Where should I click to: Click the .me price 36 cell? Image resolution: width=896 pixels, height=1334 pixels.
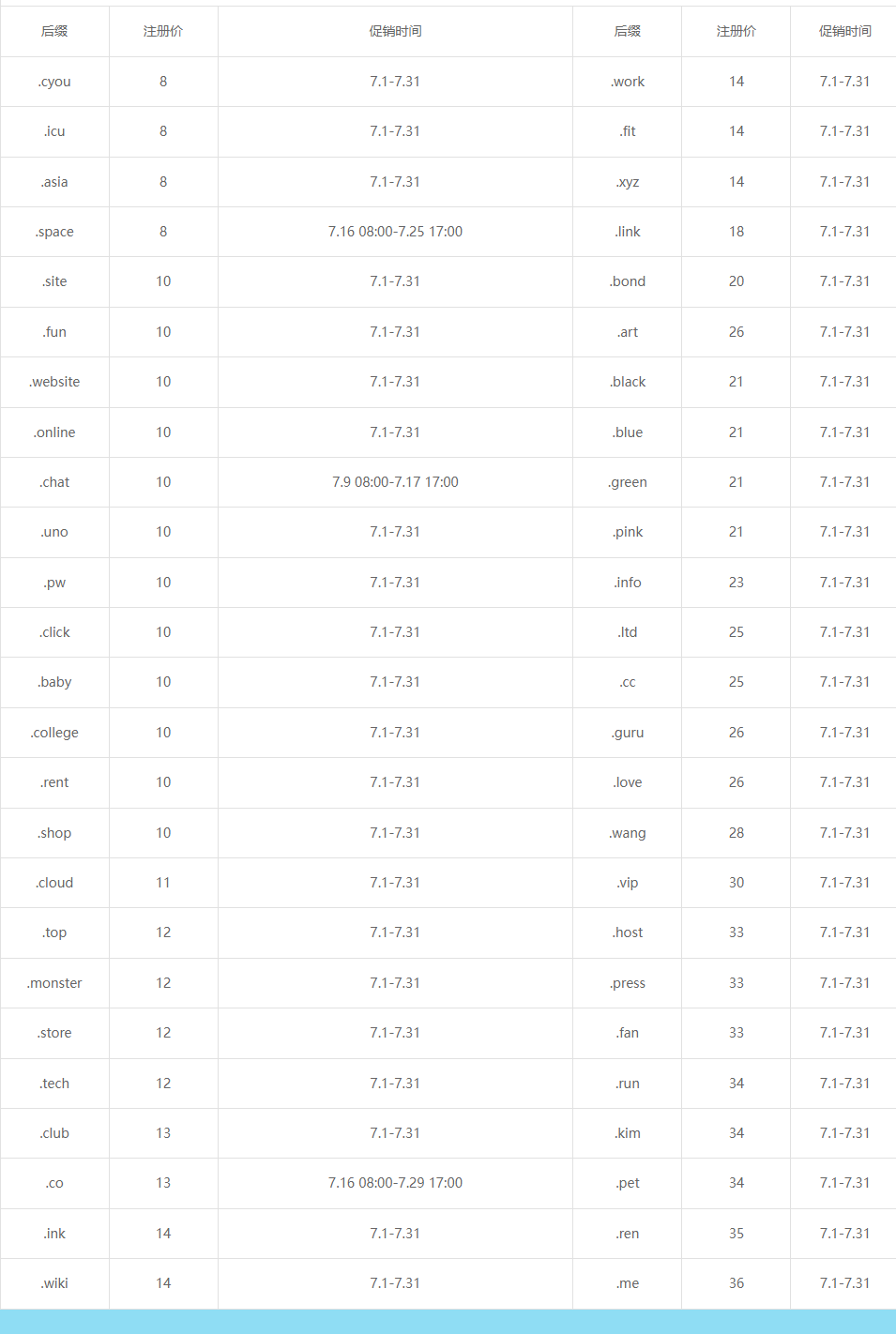click(x=737, y=1283)
